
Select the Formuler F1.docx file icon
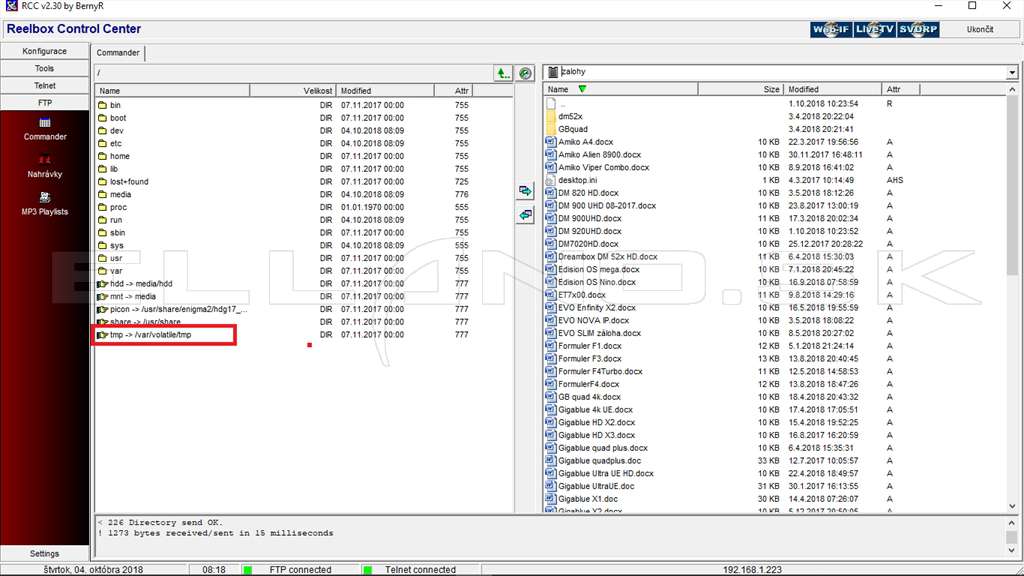click(x=551, y=345)
